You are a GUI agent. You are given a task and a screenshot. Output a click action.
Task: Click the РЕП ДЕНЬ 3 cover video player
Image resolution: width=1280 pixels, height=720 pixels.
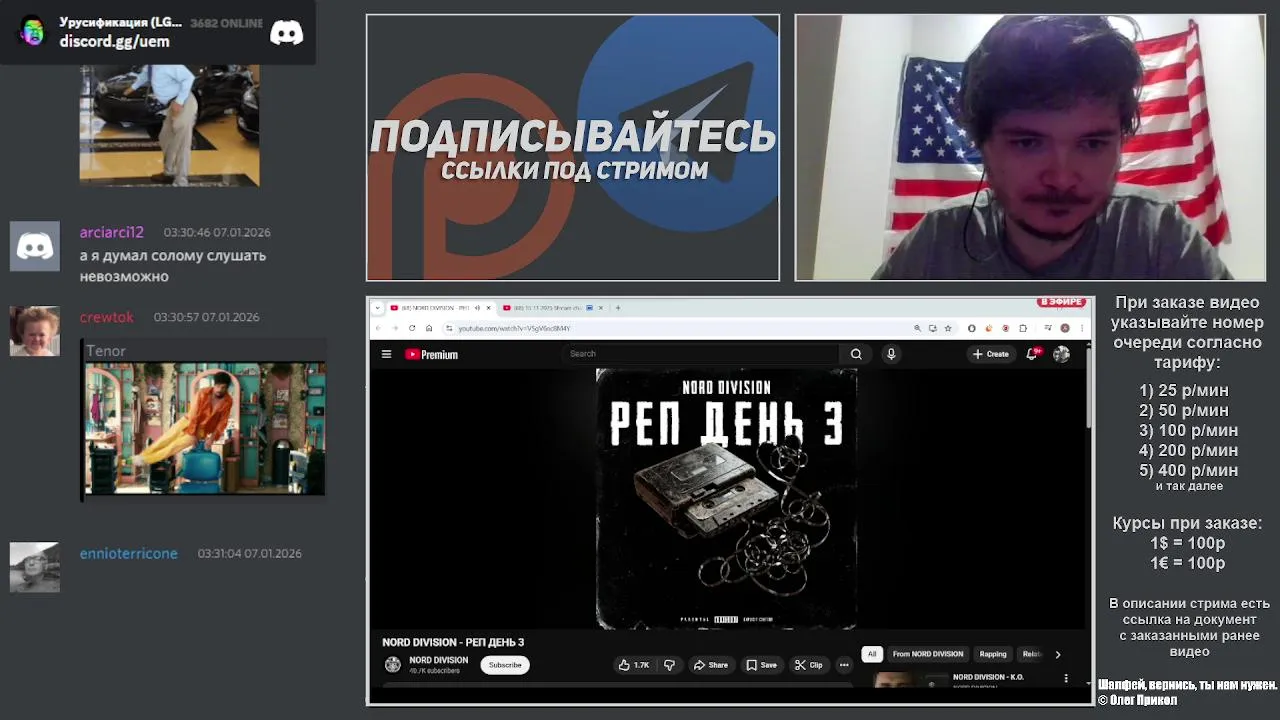pyautogui.click(x=726, y=499)
